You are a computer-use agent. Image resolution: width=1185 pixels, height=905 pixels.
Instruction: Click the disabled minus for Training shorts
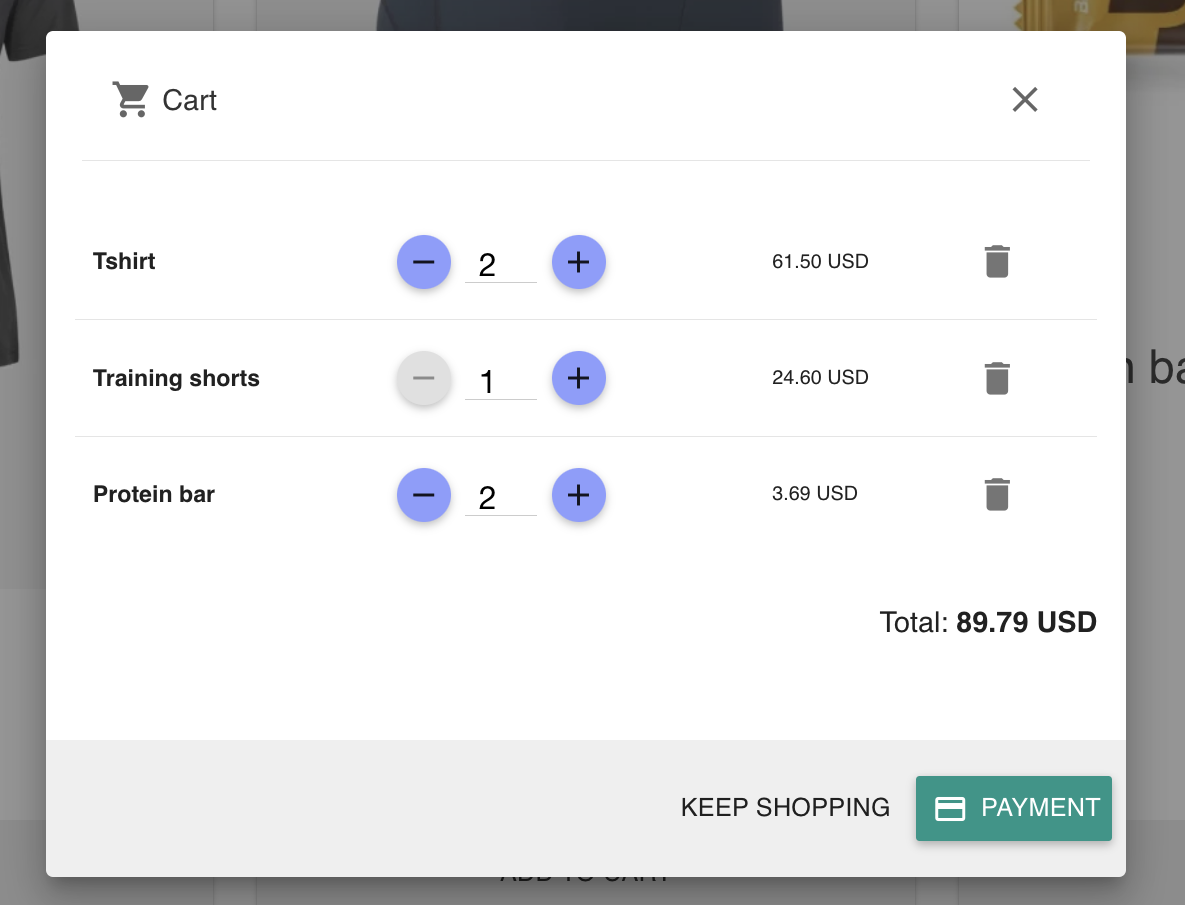coord(424,378)
